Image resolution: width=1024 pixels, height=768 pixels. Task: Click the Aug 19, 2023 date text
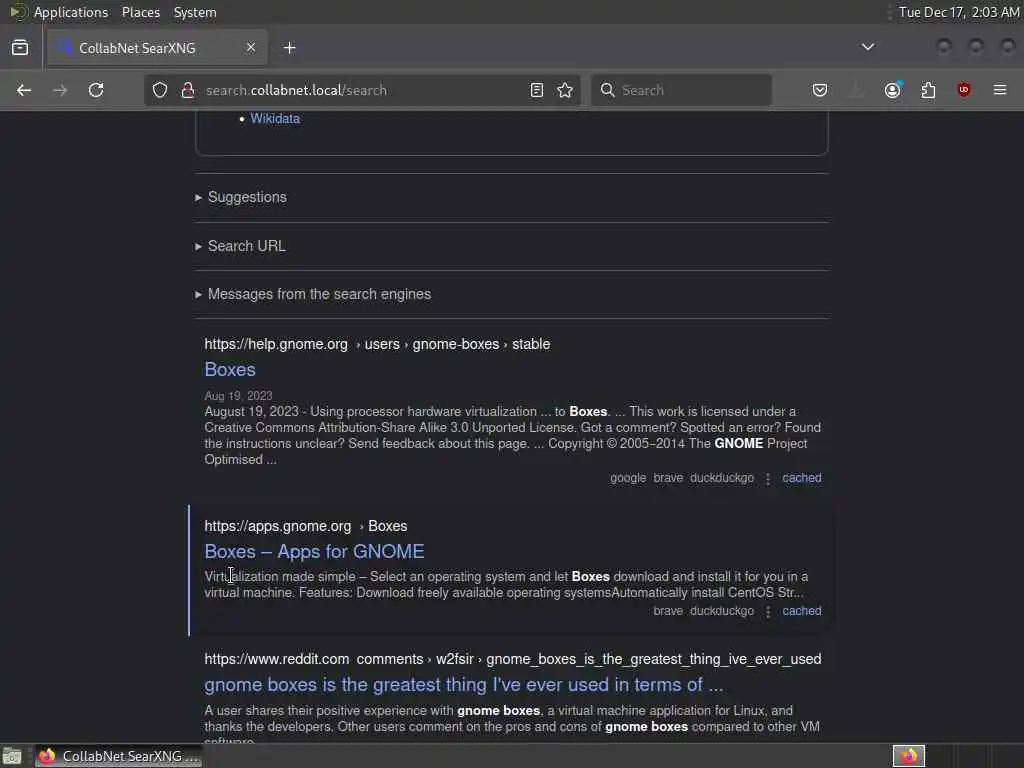click(x=238, y=396)
